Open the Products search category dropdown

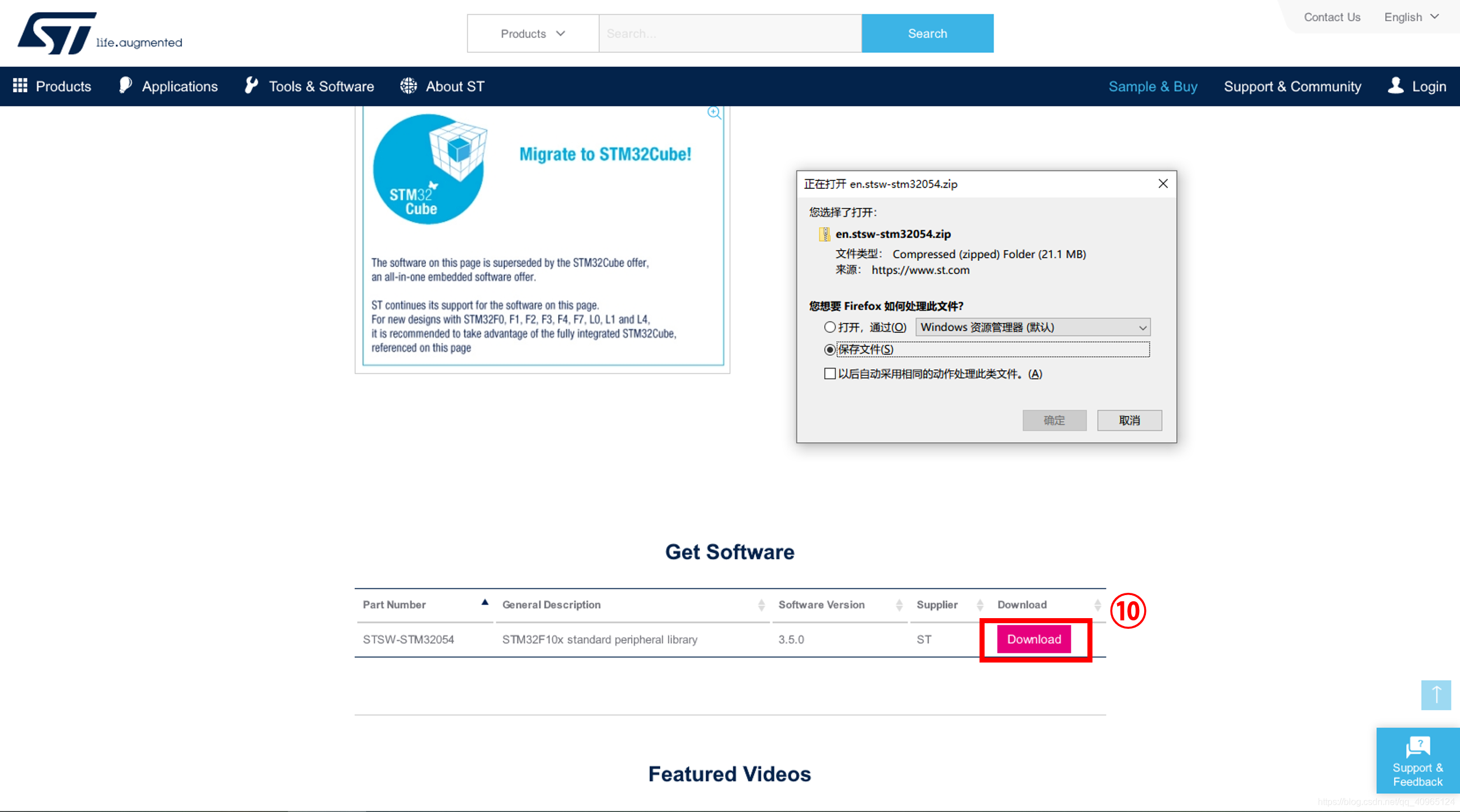[x=533, y=33]
